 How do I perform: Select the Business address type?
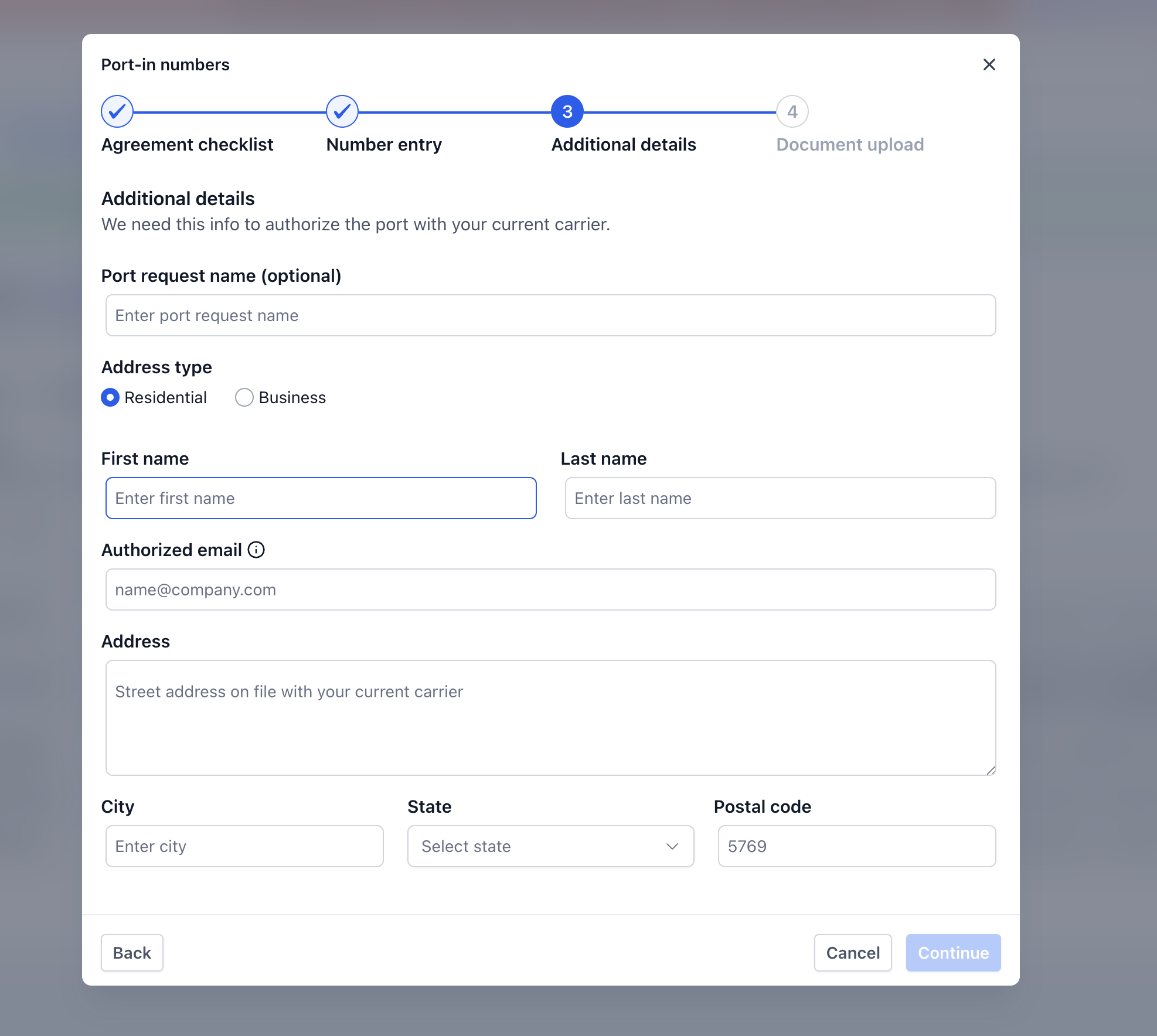point(244,397)
